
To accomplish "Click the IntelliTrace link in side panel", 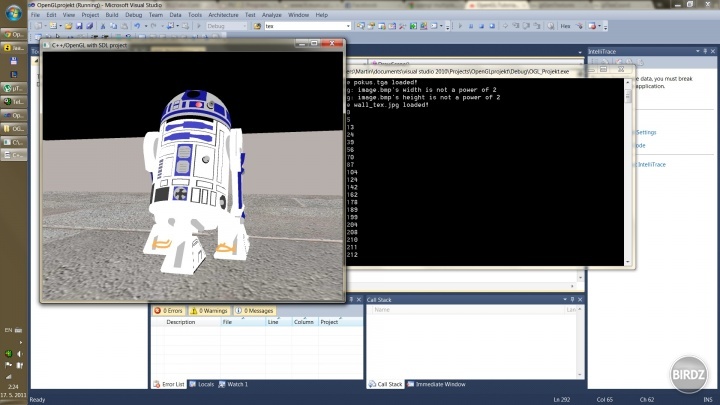I will (x=651, y=164).
